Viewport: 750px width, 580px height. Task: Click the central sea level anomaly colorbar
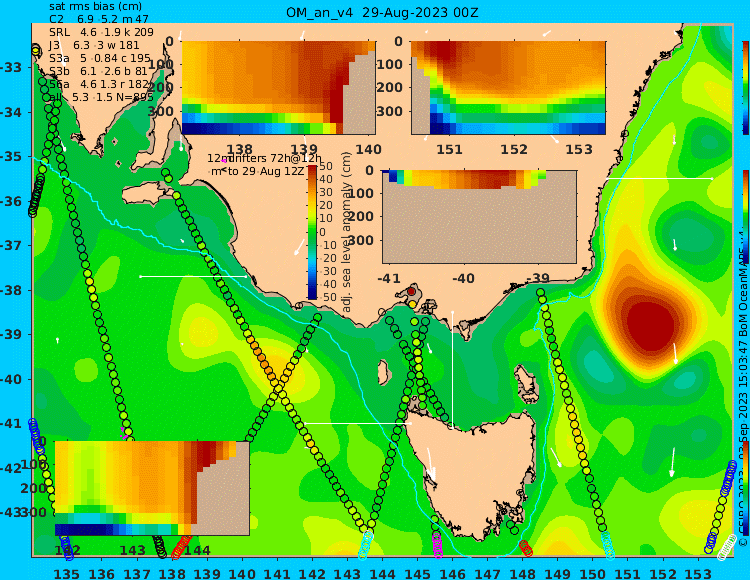point(312,232)
